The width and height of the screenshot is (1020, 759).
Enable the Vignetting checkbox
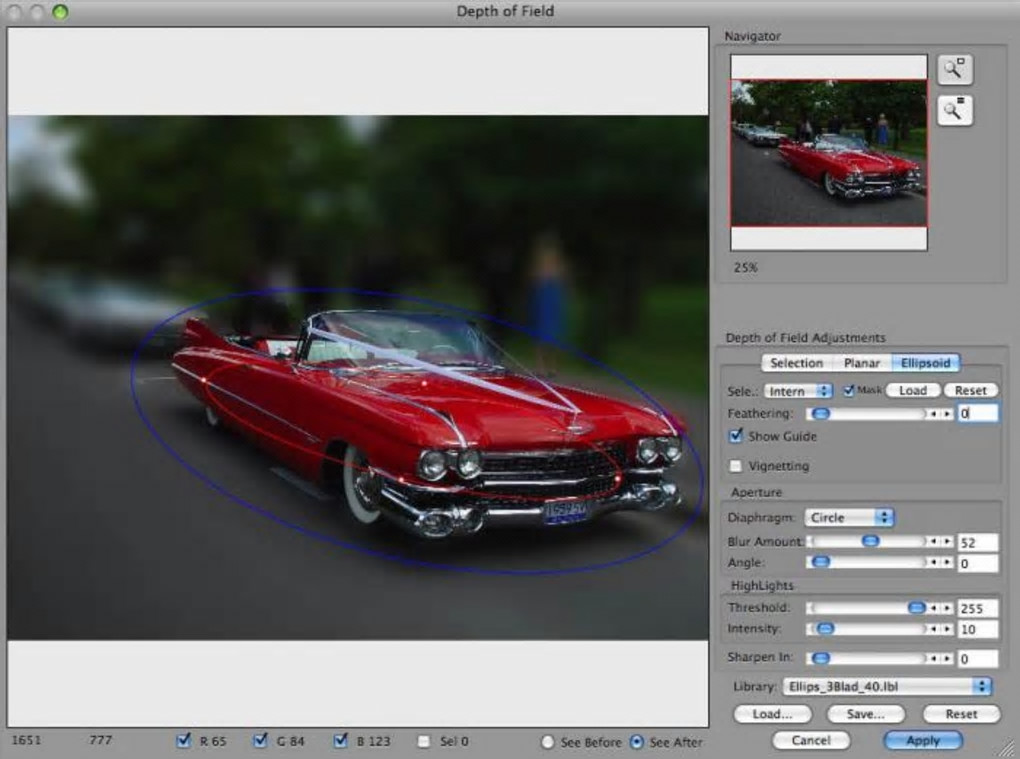pos(736,466)
